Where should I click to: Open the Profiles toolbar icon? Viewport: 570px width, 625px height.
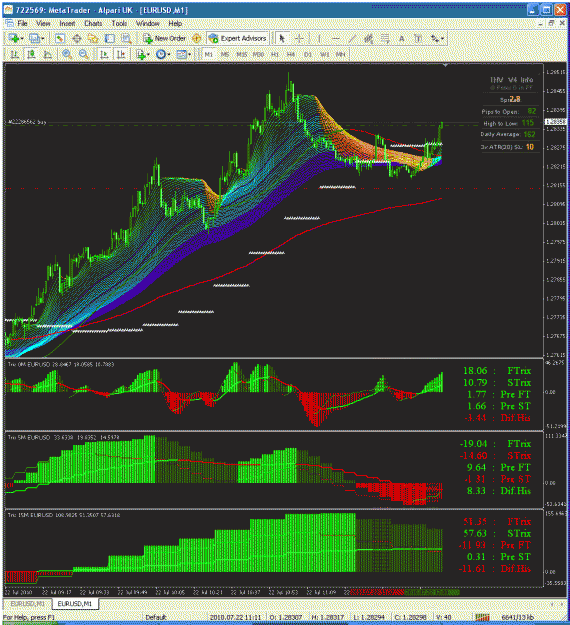pos(34,38)
